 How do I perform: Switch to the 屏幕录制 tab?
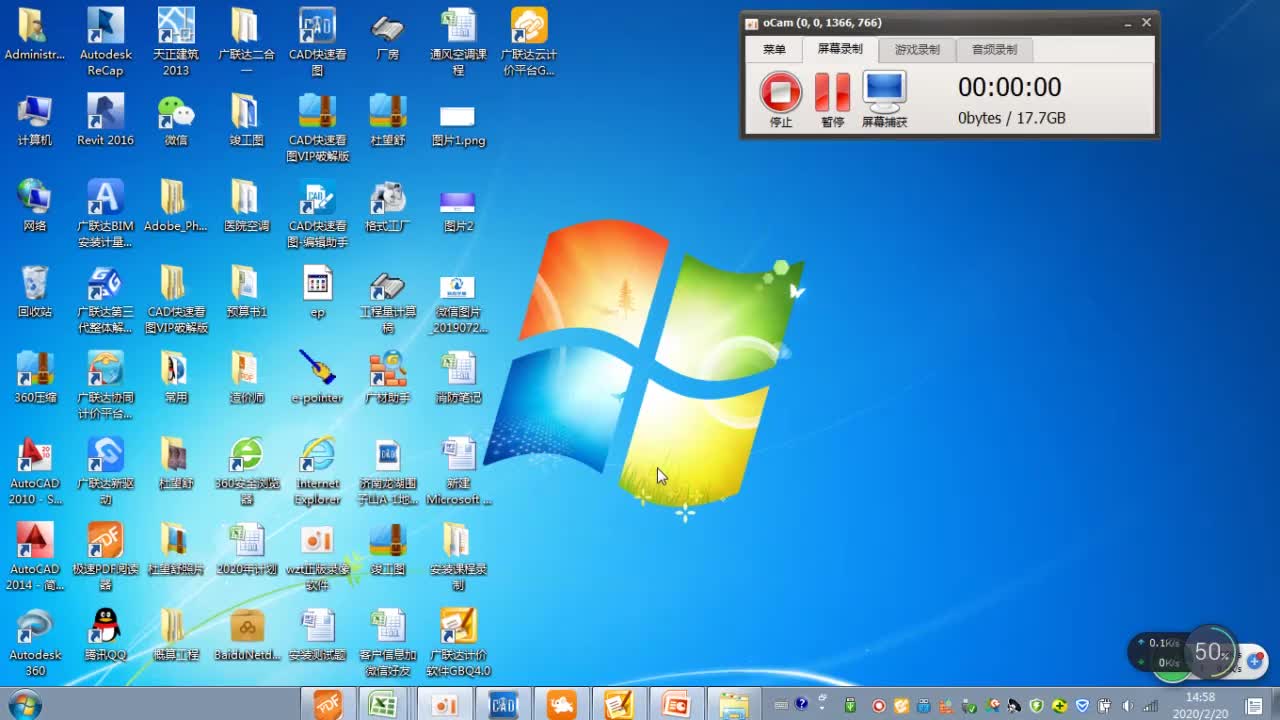click(x=840, y=49)
